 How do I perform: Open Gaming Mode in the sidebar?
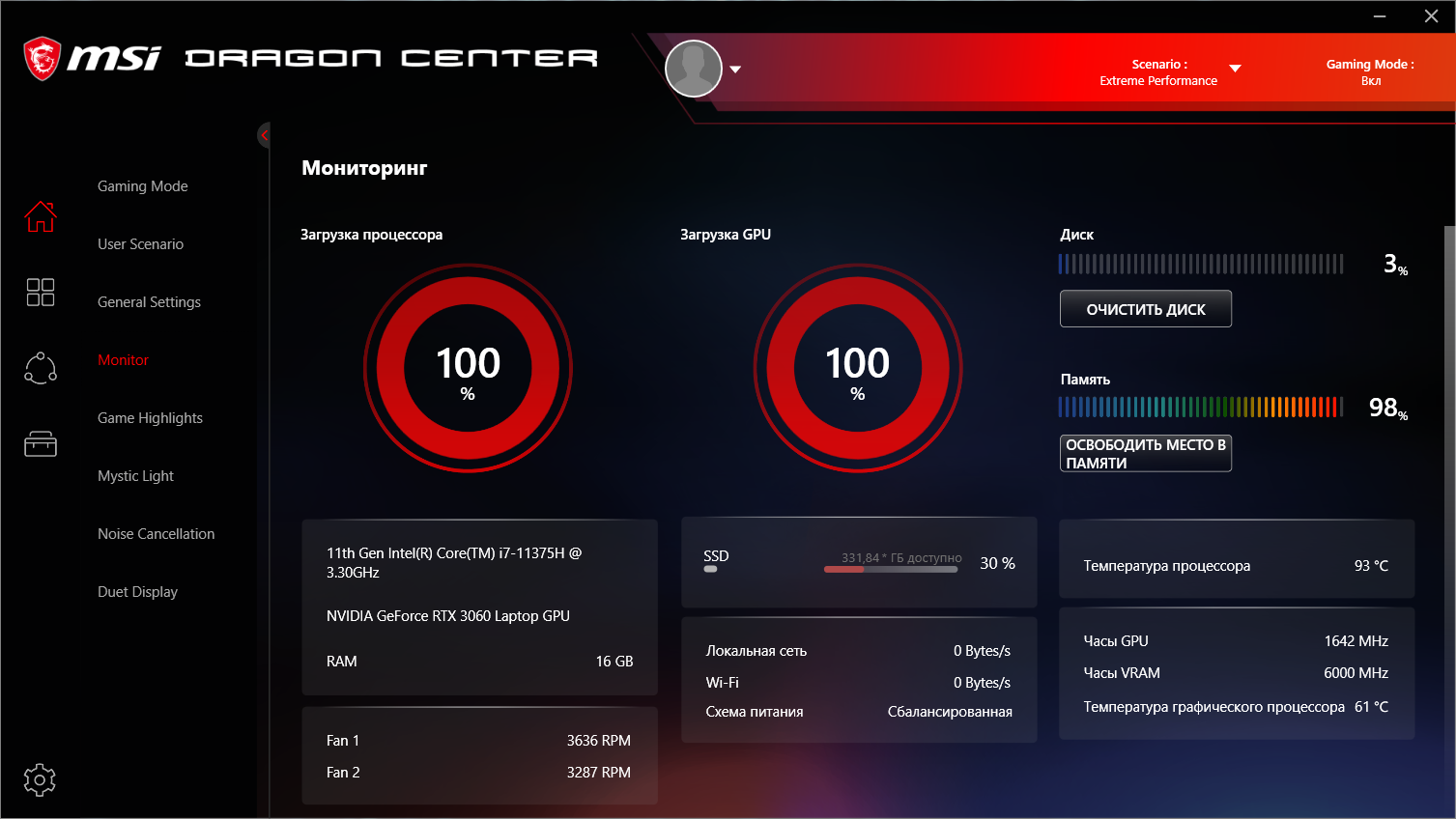point(143,186)
